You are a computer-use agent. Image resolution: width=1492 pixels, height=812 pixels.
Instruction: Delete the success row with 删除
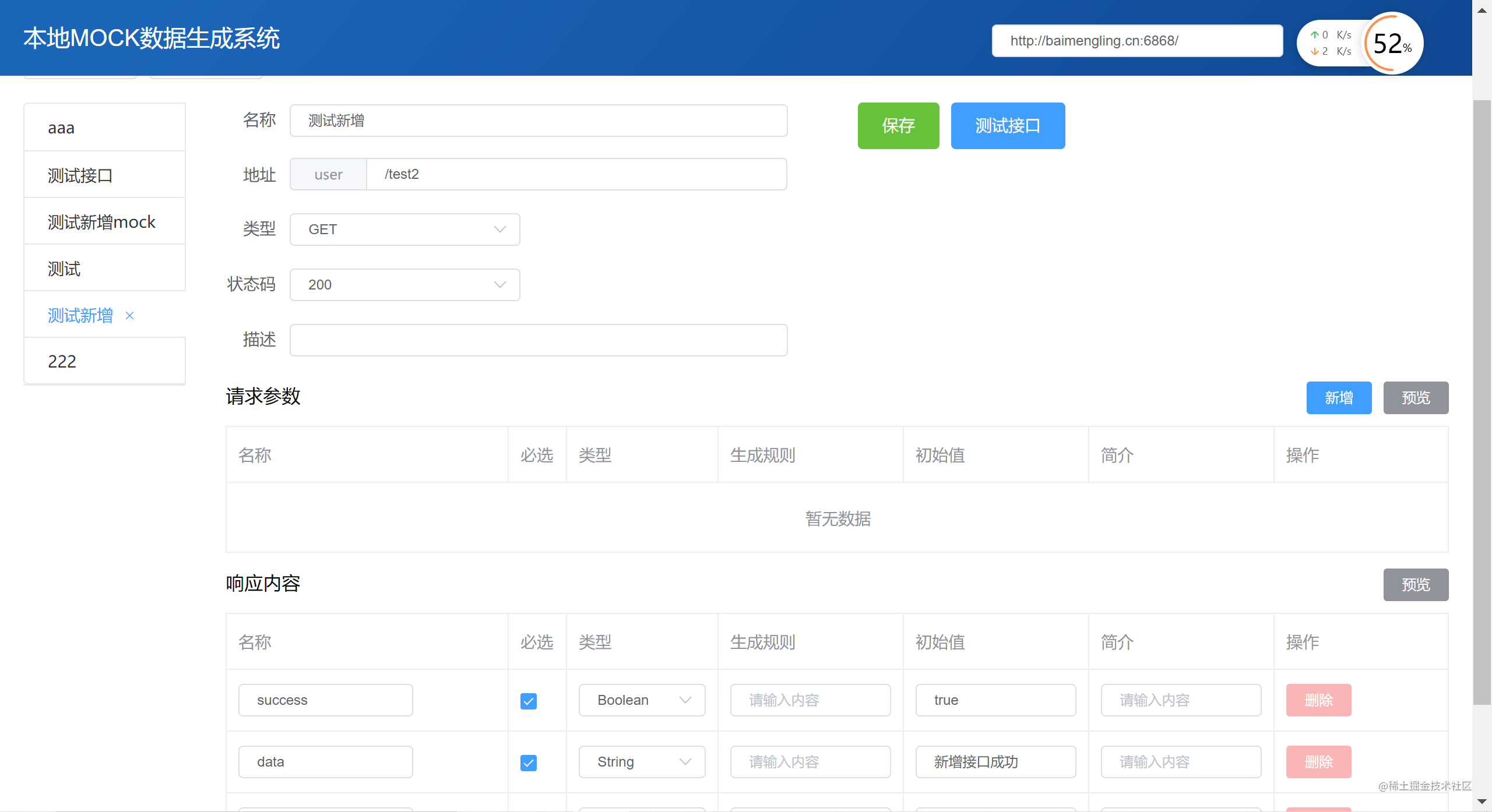coord(1319,700)
